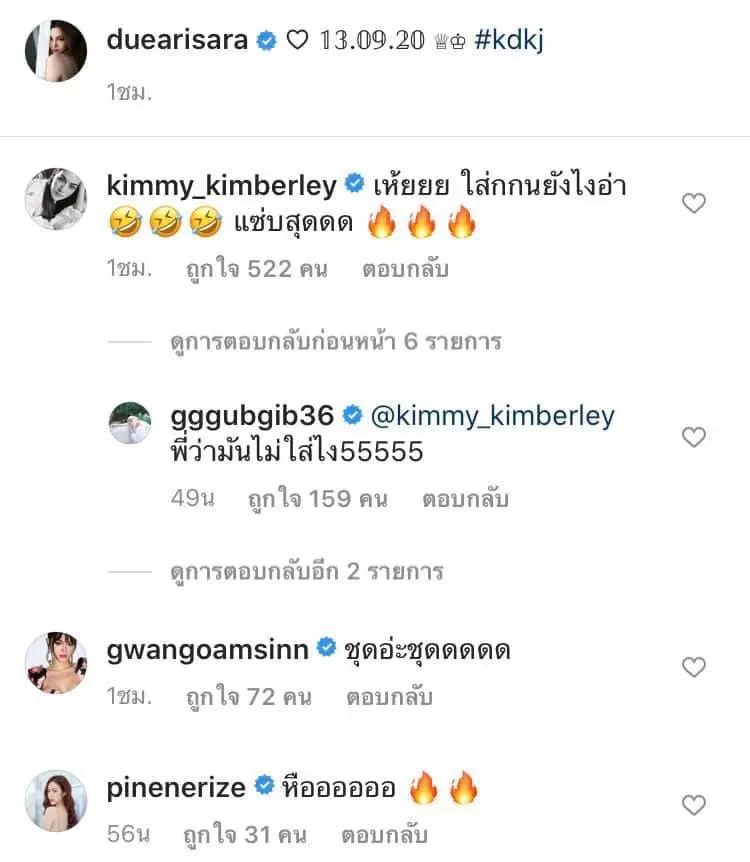The image size is (750, 862).
Task: Tap the @kimmy_kimberley mention
Action: click(x=493, y=415)
